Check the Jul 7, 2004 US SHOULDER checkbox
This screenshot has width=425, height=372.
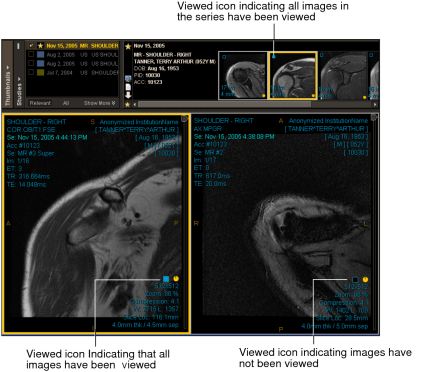pyautogui.click(x=31, y=72)
